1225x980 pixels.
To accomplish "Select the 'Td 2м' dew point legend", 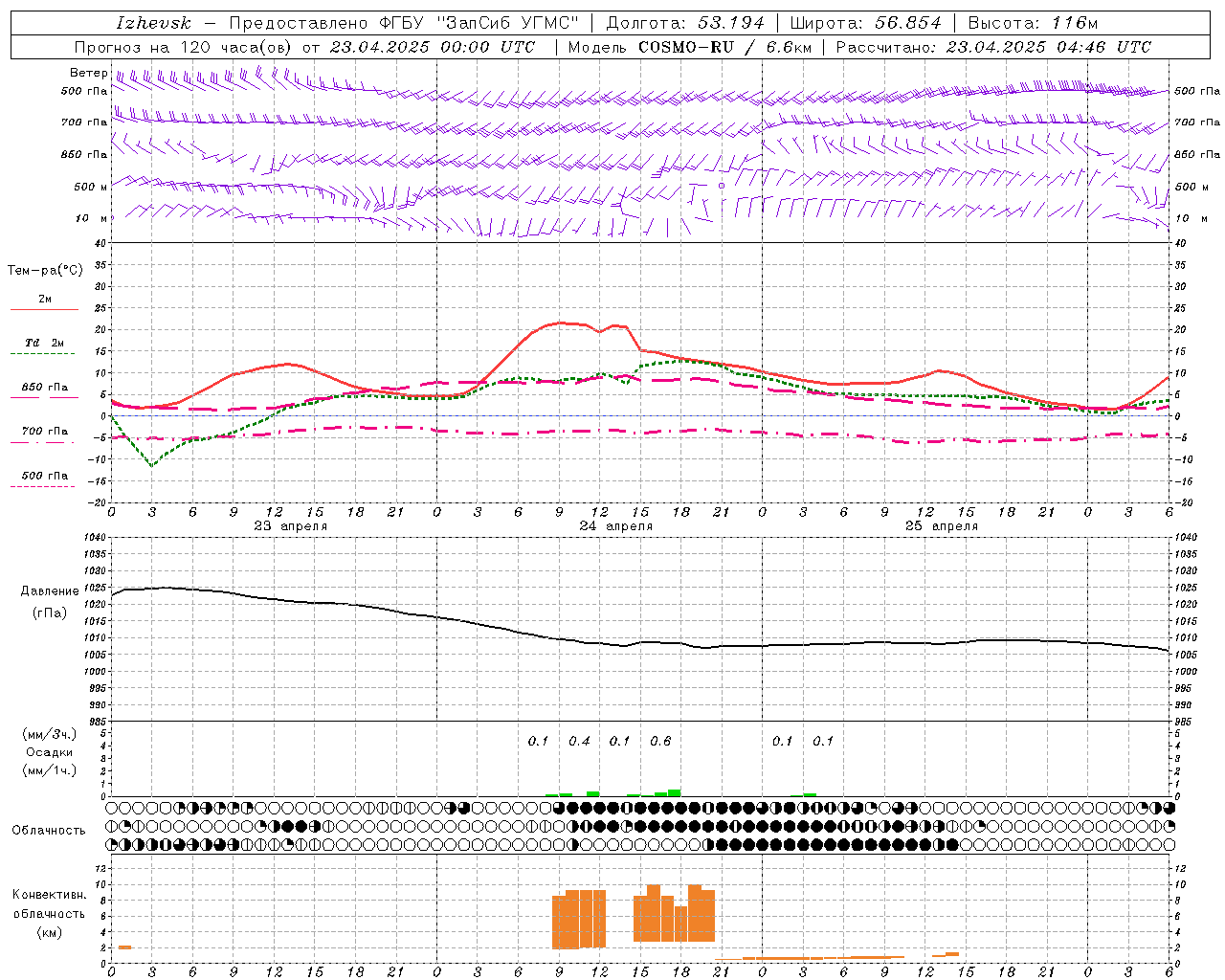I will pos(44,343).
